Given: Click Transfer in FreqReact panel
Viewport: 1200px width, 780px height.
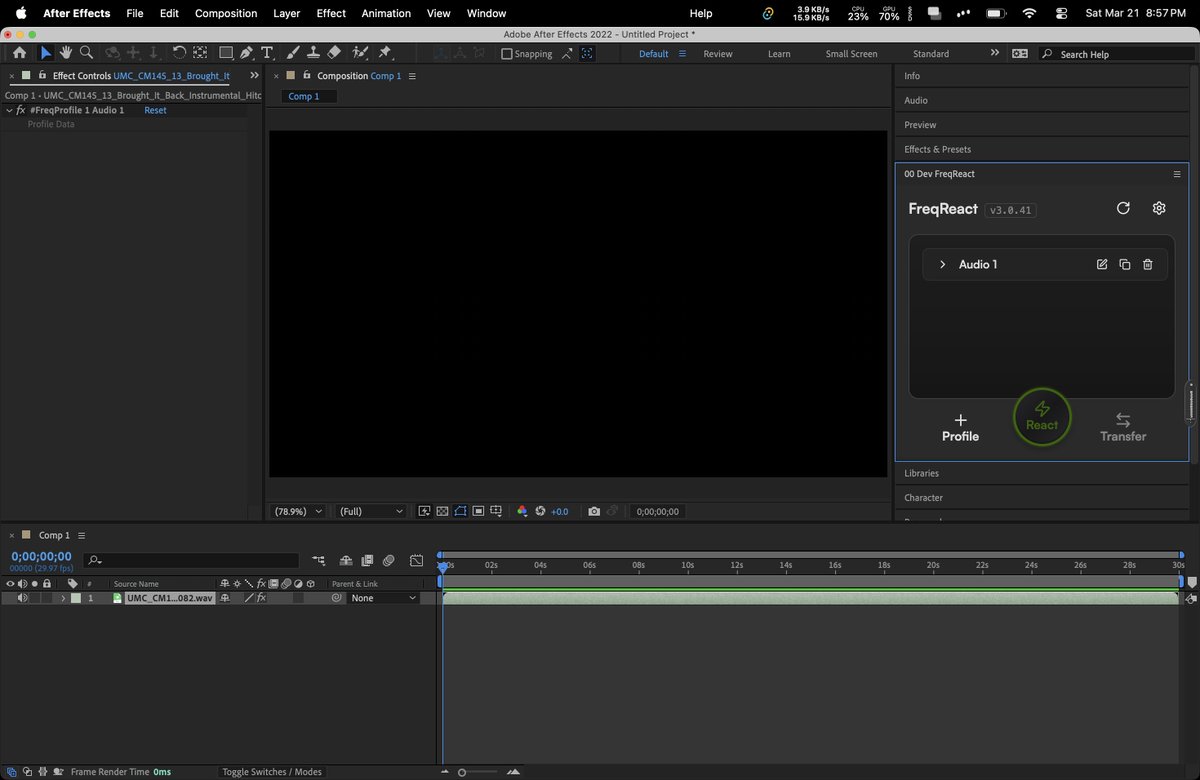Looking at the screenshot, I should pyautogui.click(x=1123, y=428).
